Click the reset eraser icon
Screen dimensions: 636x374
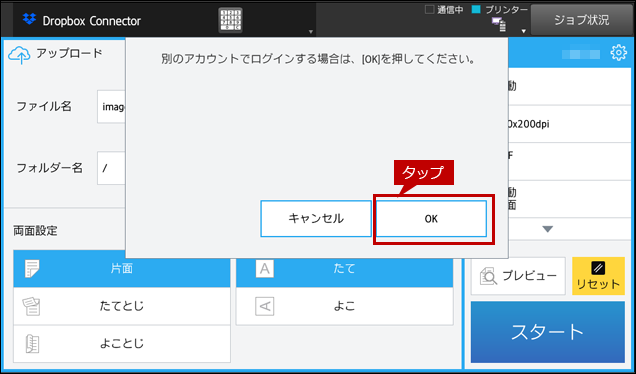click(x=598, y=268)
